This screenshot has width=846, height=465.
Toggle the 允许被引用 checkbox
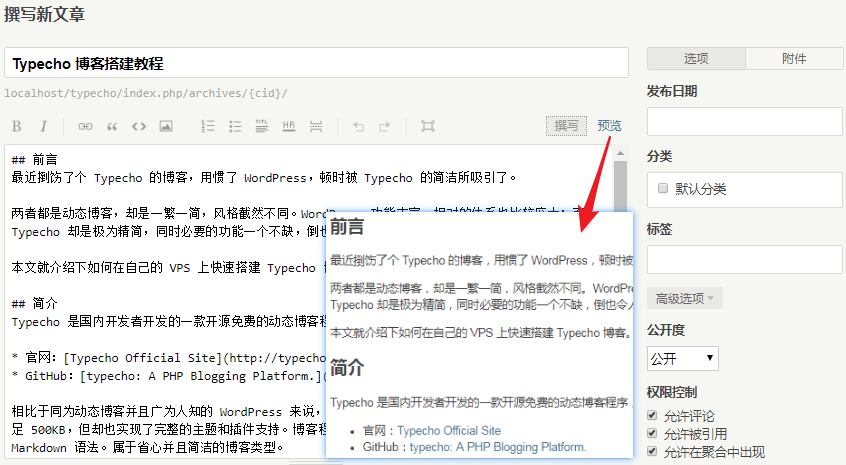click(652, 434)
